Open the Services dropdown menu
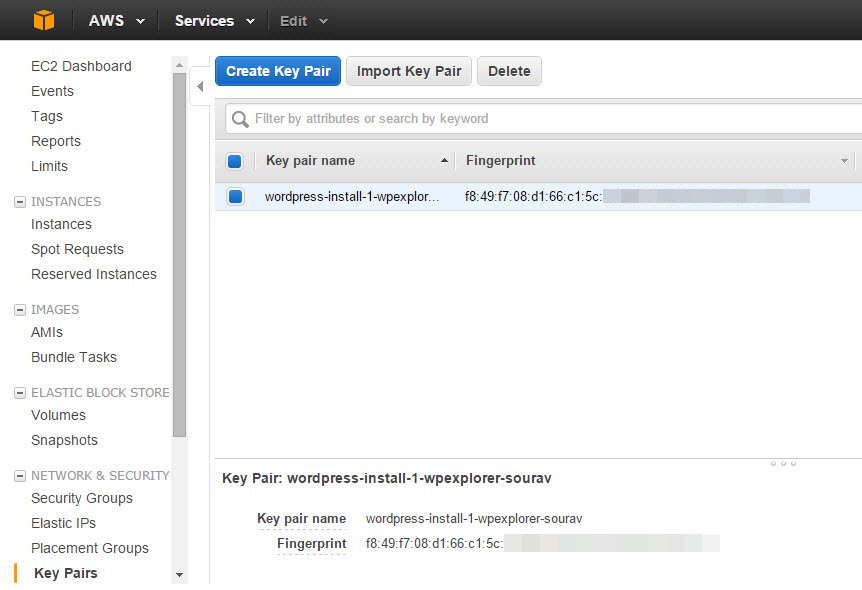862x590 pixels. [x=214, y=21]
